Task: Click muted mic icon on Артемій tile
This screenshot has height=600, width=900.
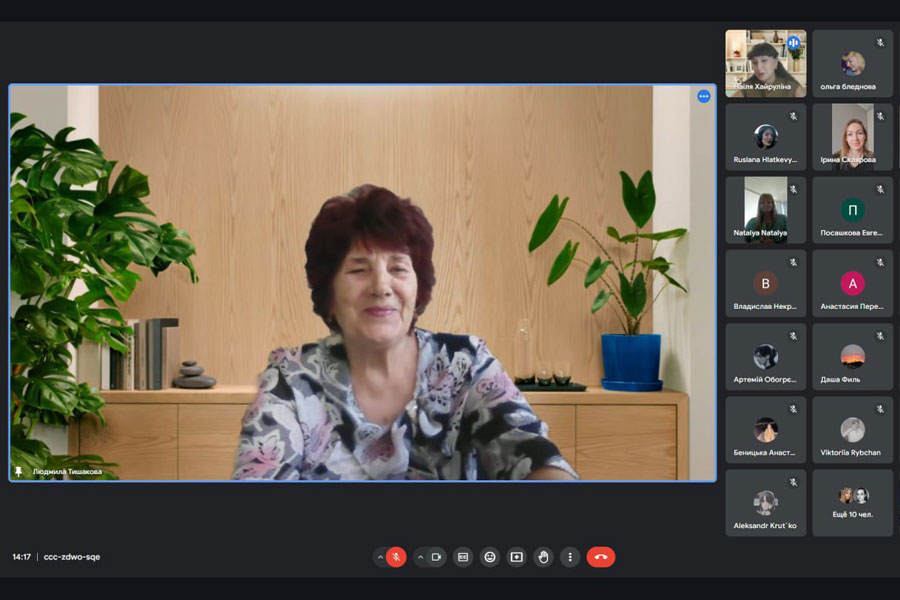Action: pyautogui.click(x=793, y=336)
